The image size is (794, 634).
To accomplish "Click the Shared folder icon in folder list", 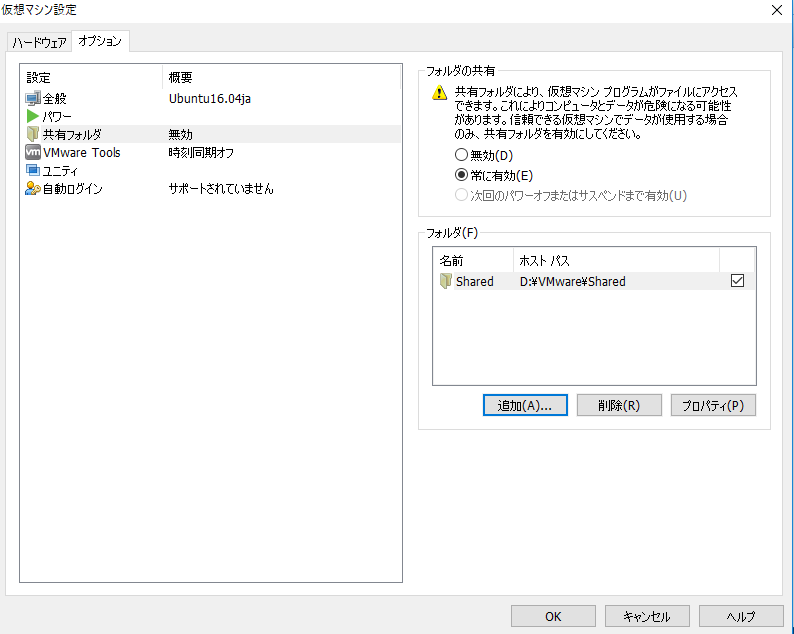I will coord(446,281).
